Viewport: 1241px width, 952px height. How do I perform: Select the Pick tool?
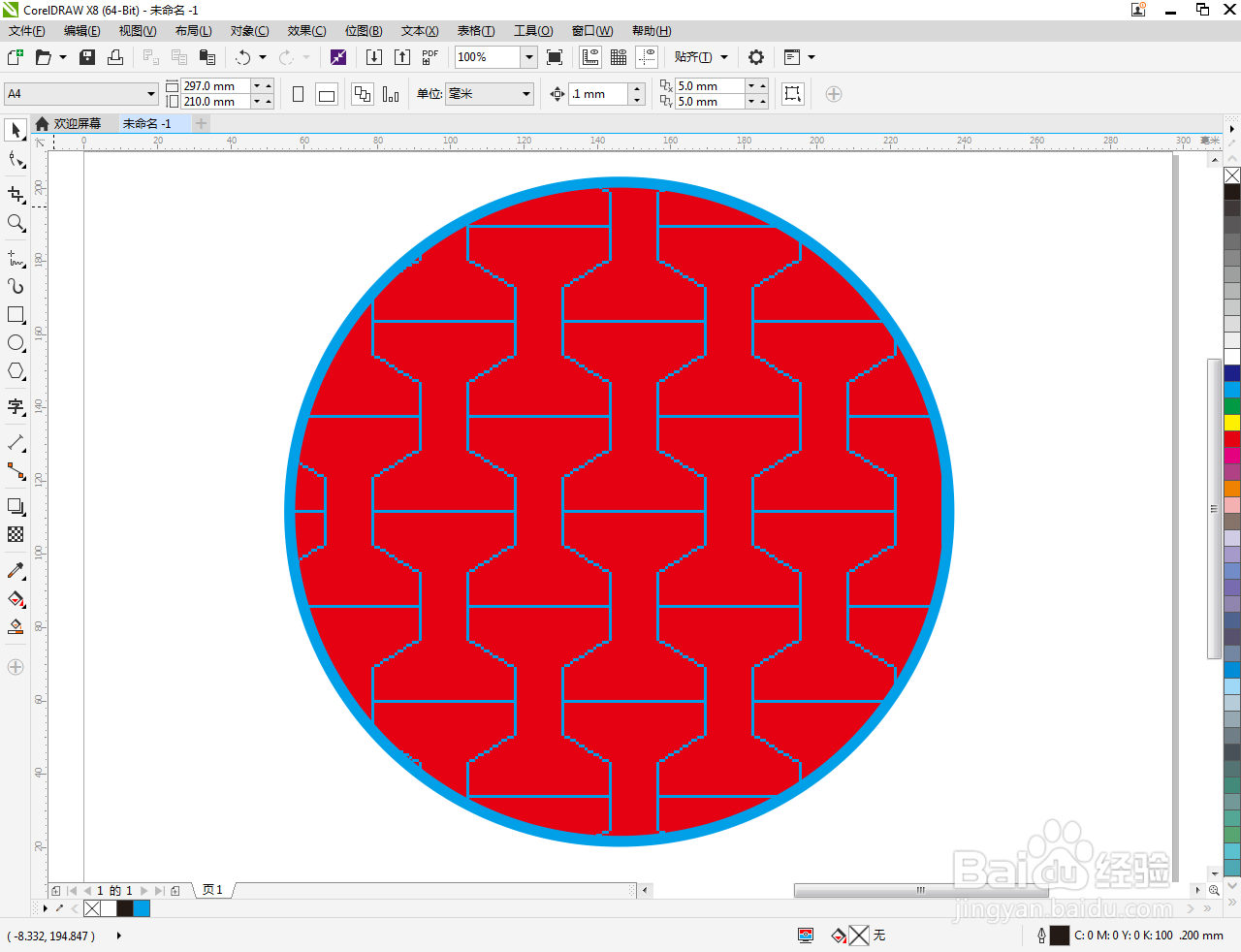coord(16,130)
